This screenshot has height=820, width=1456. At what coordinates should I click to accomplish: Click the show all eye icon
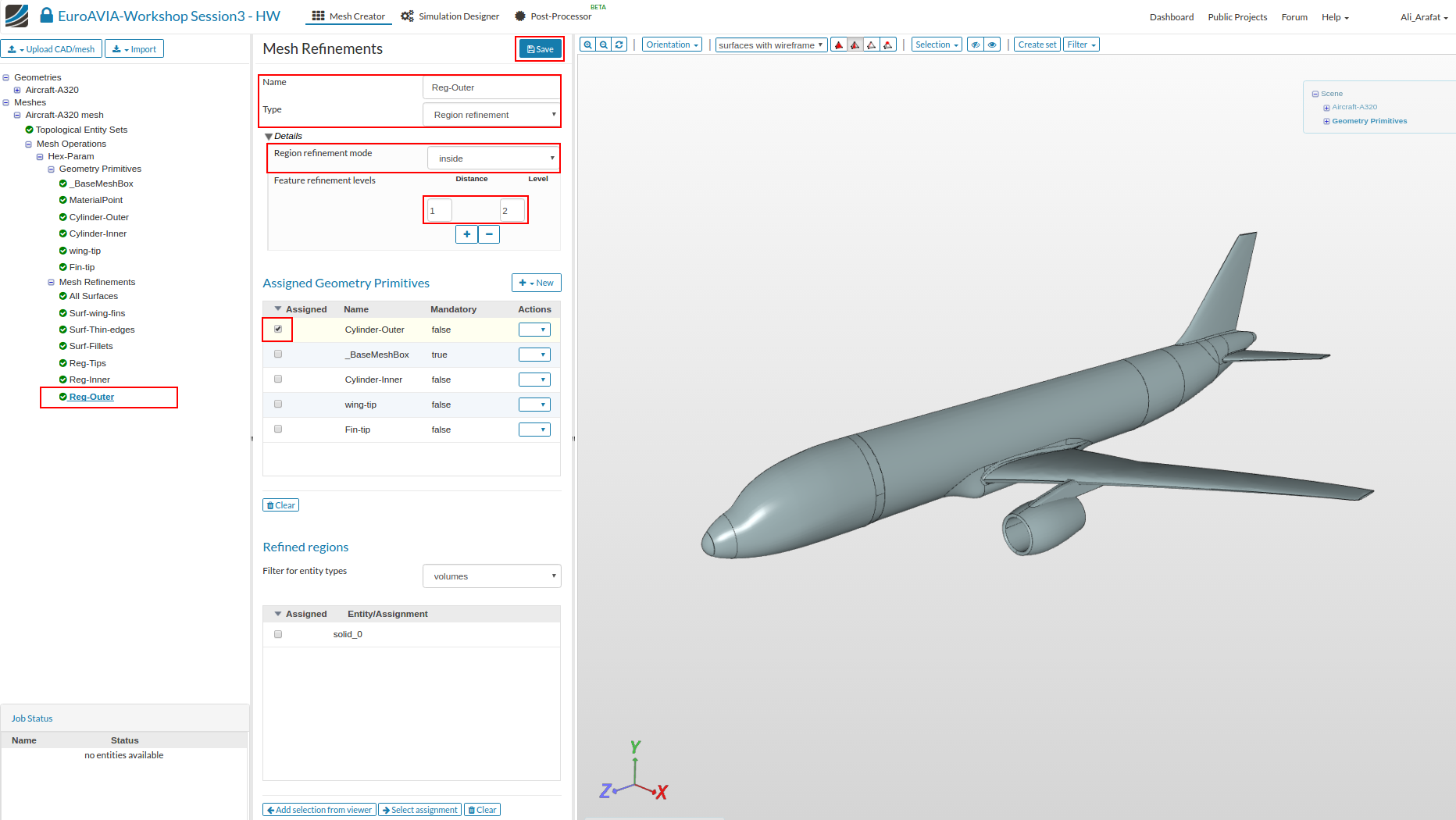coord(992,45)
